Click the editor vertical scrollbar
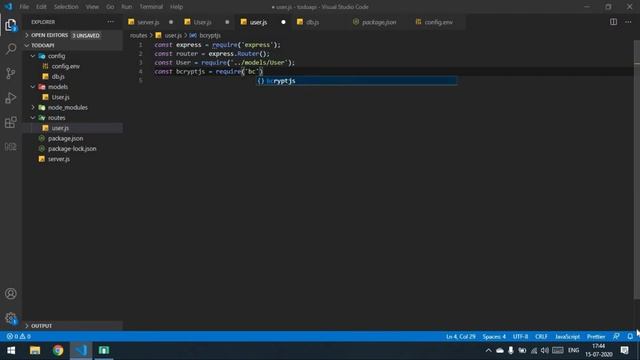640x360 pixels. [x=637, y=169]
